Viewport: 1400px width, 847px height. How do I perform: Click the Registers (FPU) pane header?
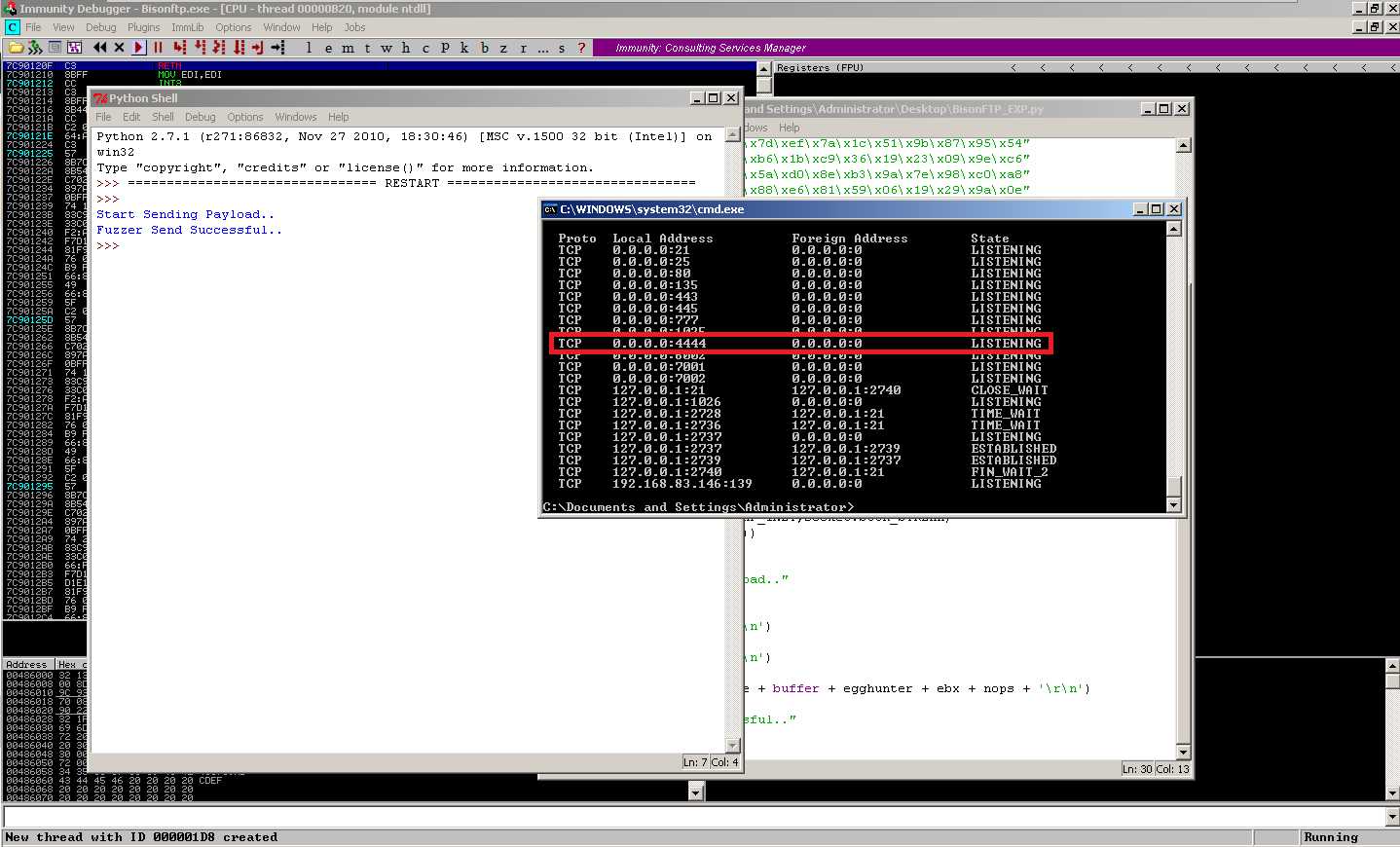[820, 68]
